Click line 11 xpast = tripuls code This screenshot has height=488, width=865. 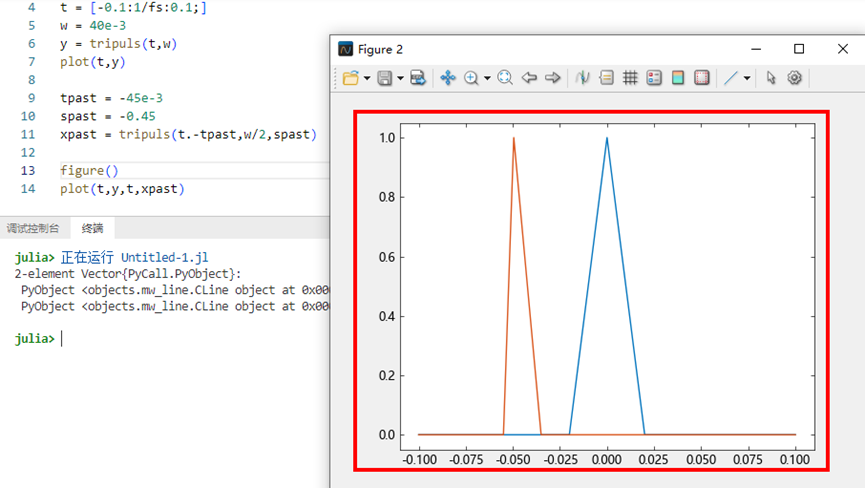tap(189, 134)
